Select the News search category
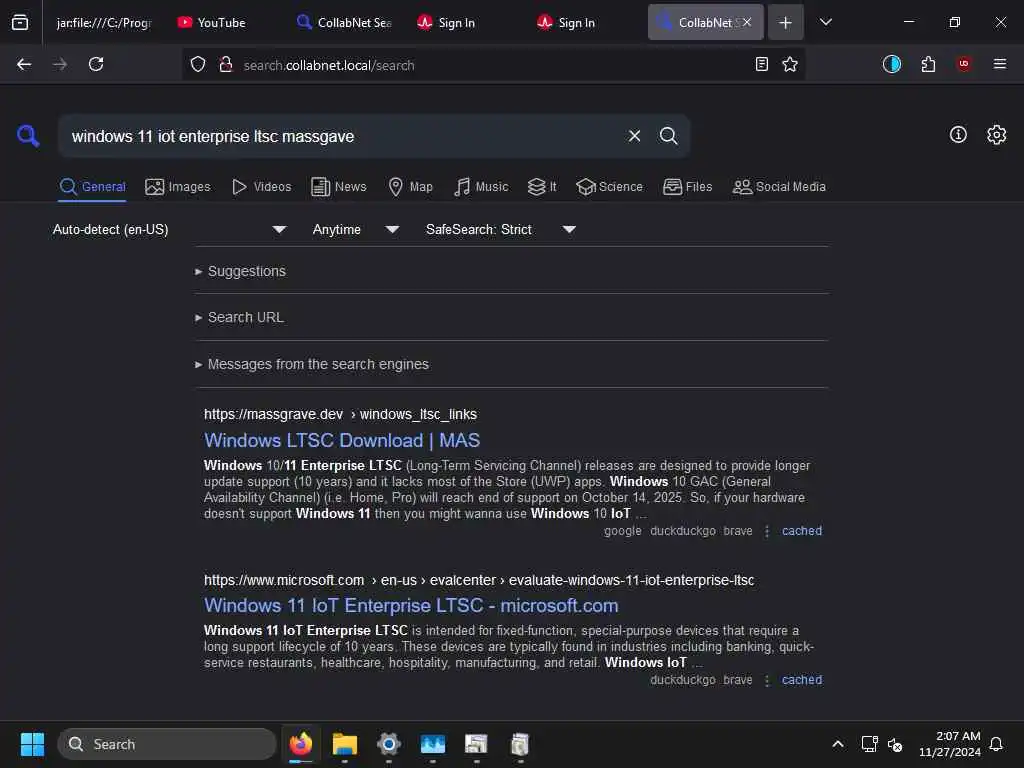1024x768 pixels. pyautogui.click(x=339, y=187)
